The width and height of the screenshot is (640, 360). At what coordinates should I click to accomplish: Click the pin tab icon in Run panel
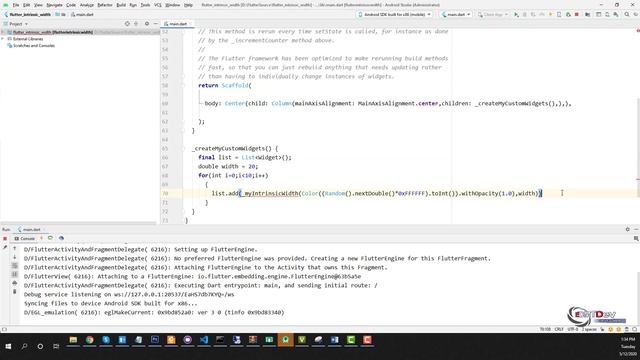(x=5, y=247)
